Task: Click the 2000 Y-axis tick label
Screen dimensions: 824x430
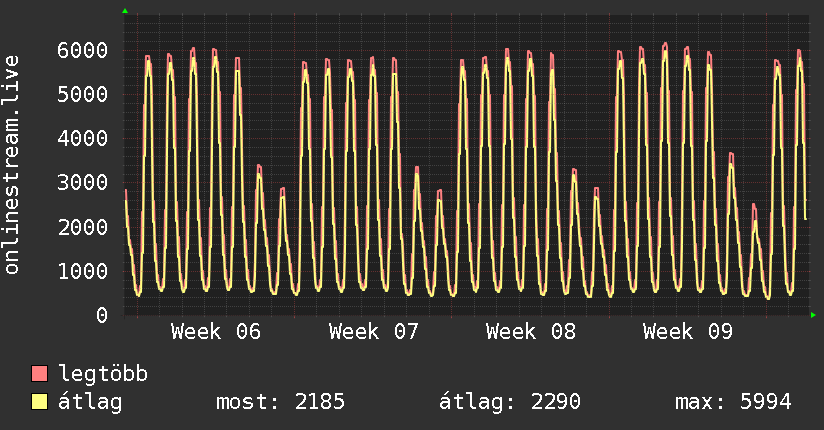Action: 81,227
